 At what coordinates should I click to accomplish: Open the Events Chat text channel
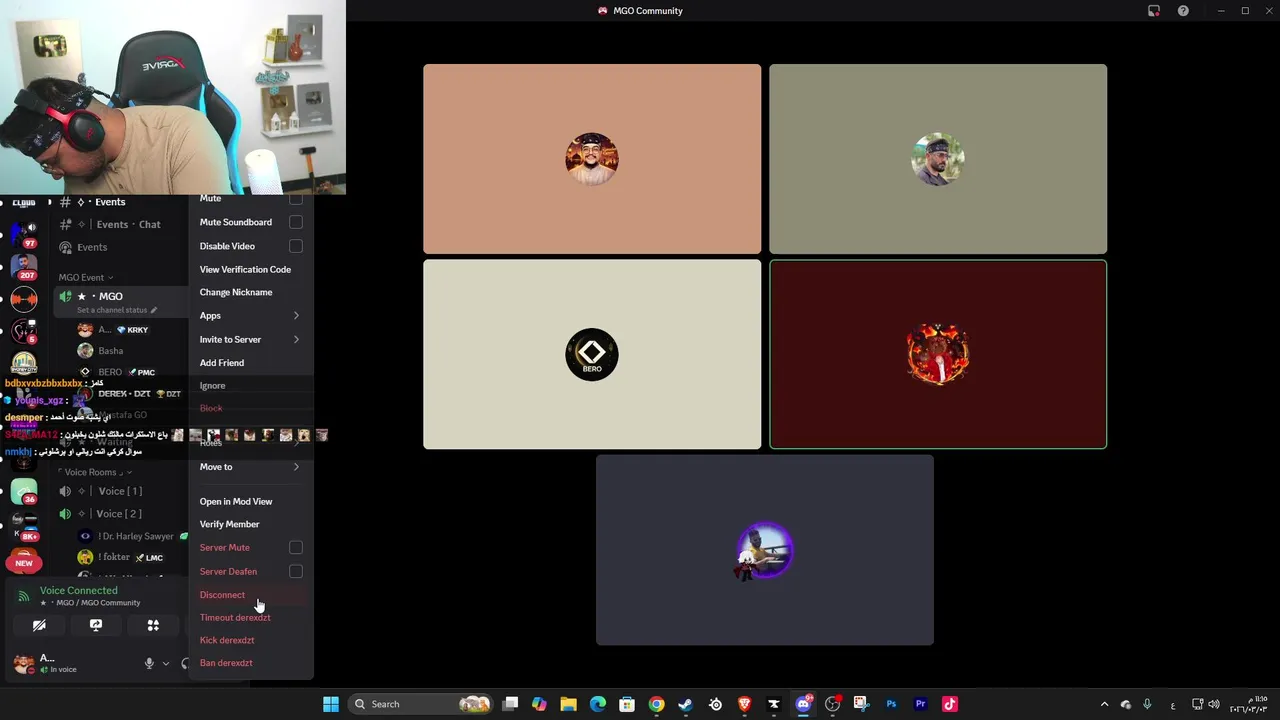click(122, 224)
